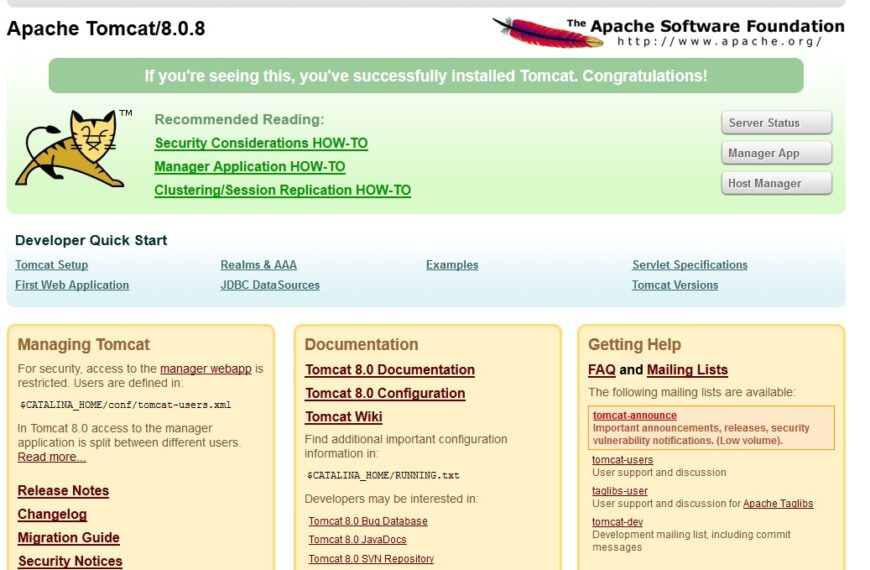Open JDBC DataSources link
Screen dimensions: 870x570
[270, 285]
